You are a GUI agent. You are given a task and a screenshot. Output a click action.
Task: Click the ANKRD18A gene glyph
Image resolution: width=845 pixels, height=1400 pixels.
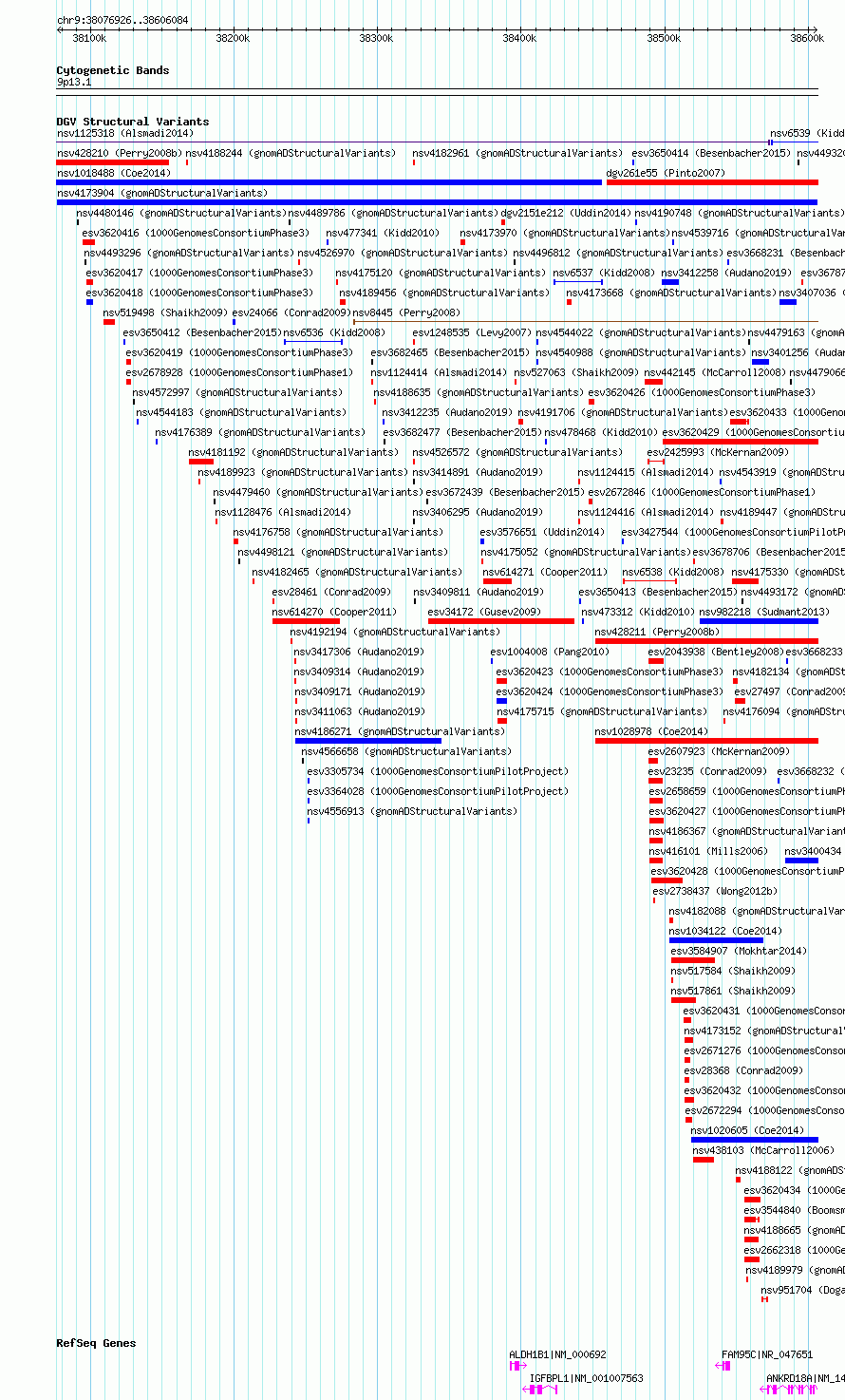coord(789,1390)
